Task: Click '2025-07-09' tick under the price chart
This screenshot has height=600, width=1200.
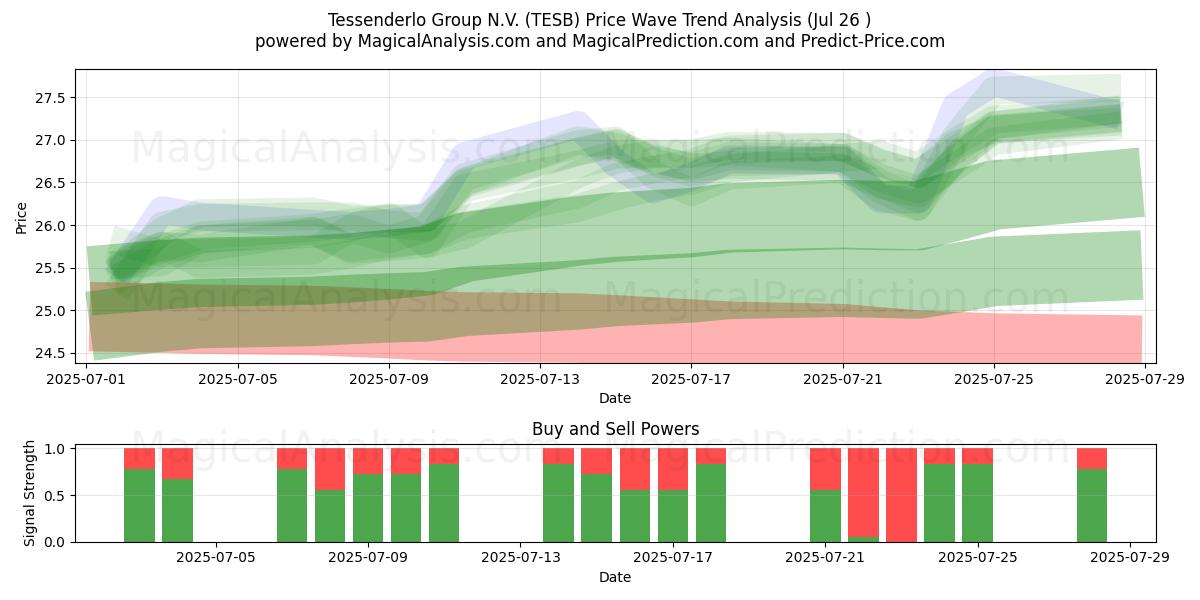Action: 389,379
